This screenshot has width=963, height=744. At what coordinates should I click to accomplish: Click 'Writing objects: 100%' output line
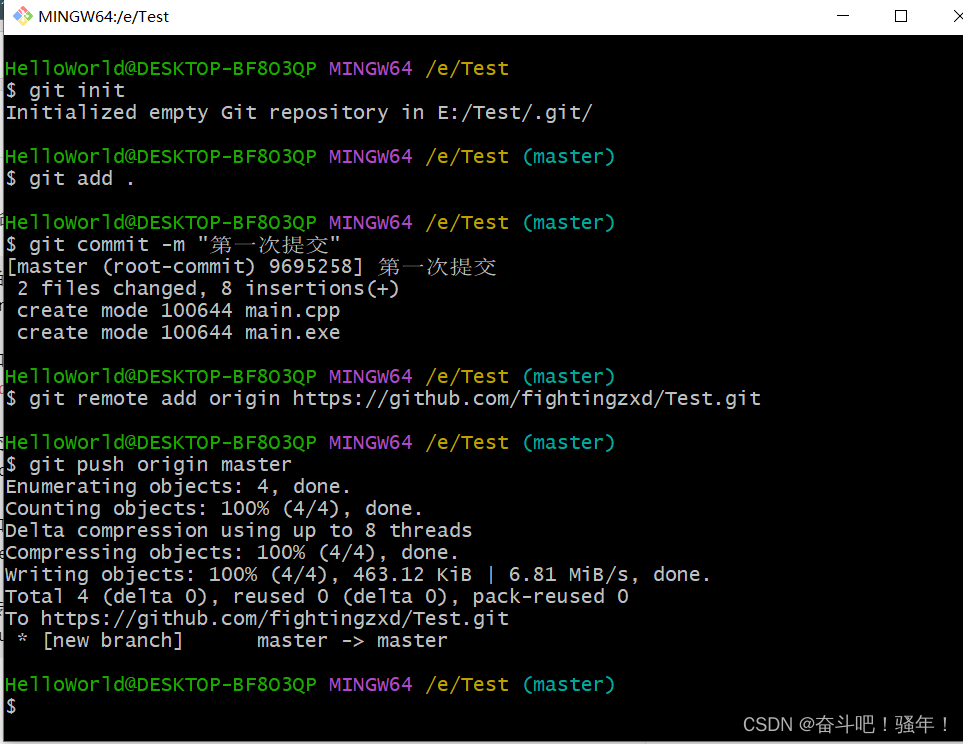pos(358,574)
